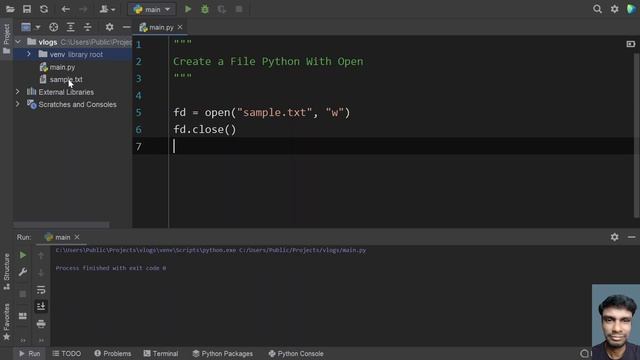This screenshot has width=640, height=360.
Task: Move up the stack trace arrow
Action: click(41, 255)
